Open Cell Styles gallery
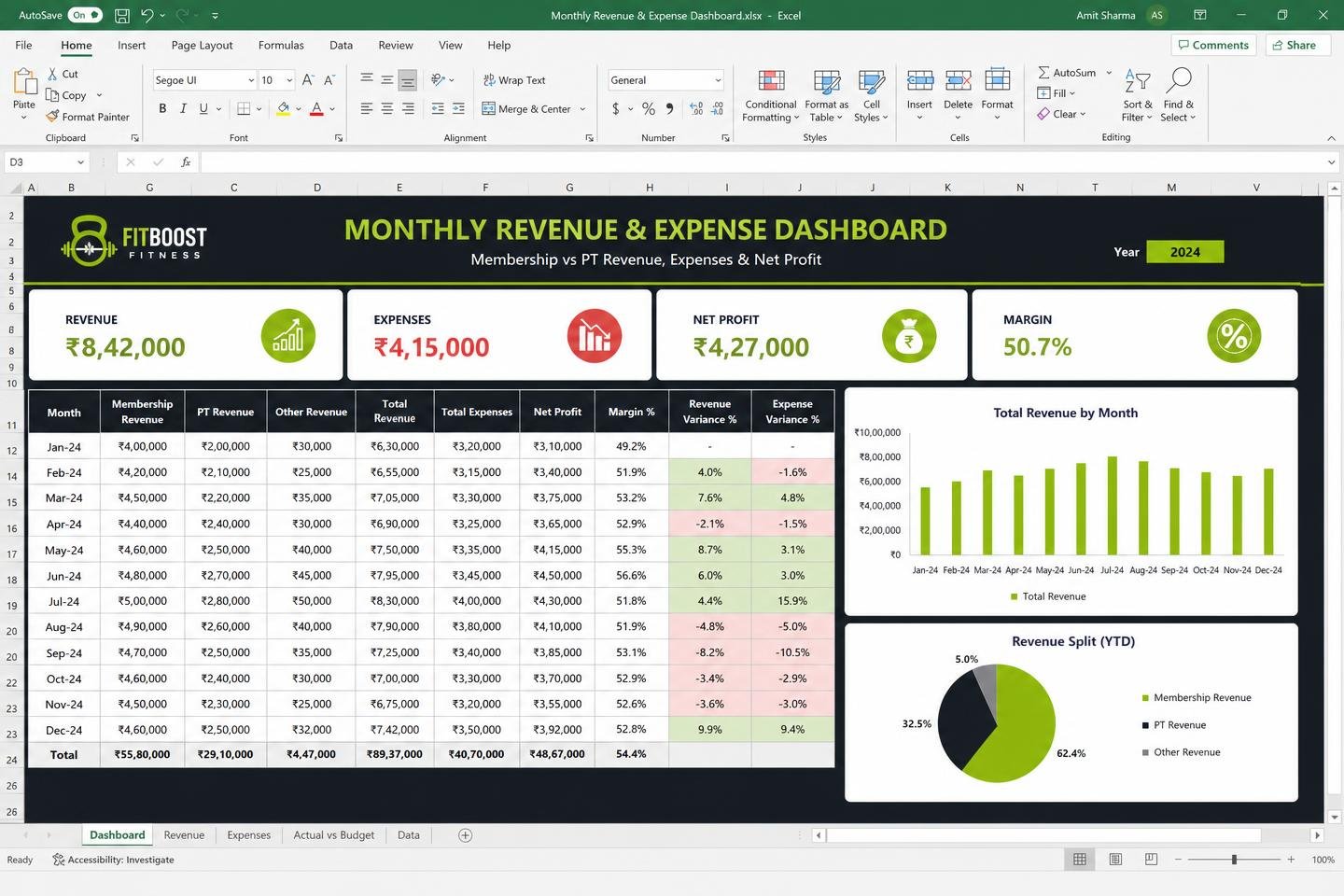This screenshot has height=896, width=1344. 871,95
